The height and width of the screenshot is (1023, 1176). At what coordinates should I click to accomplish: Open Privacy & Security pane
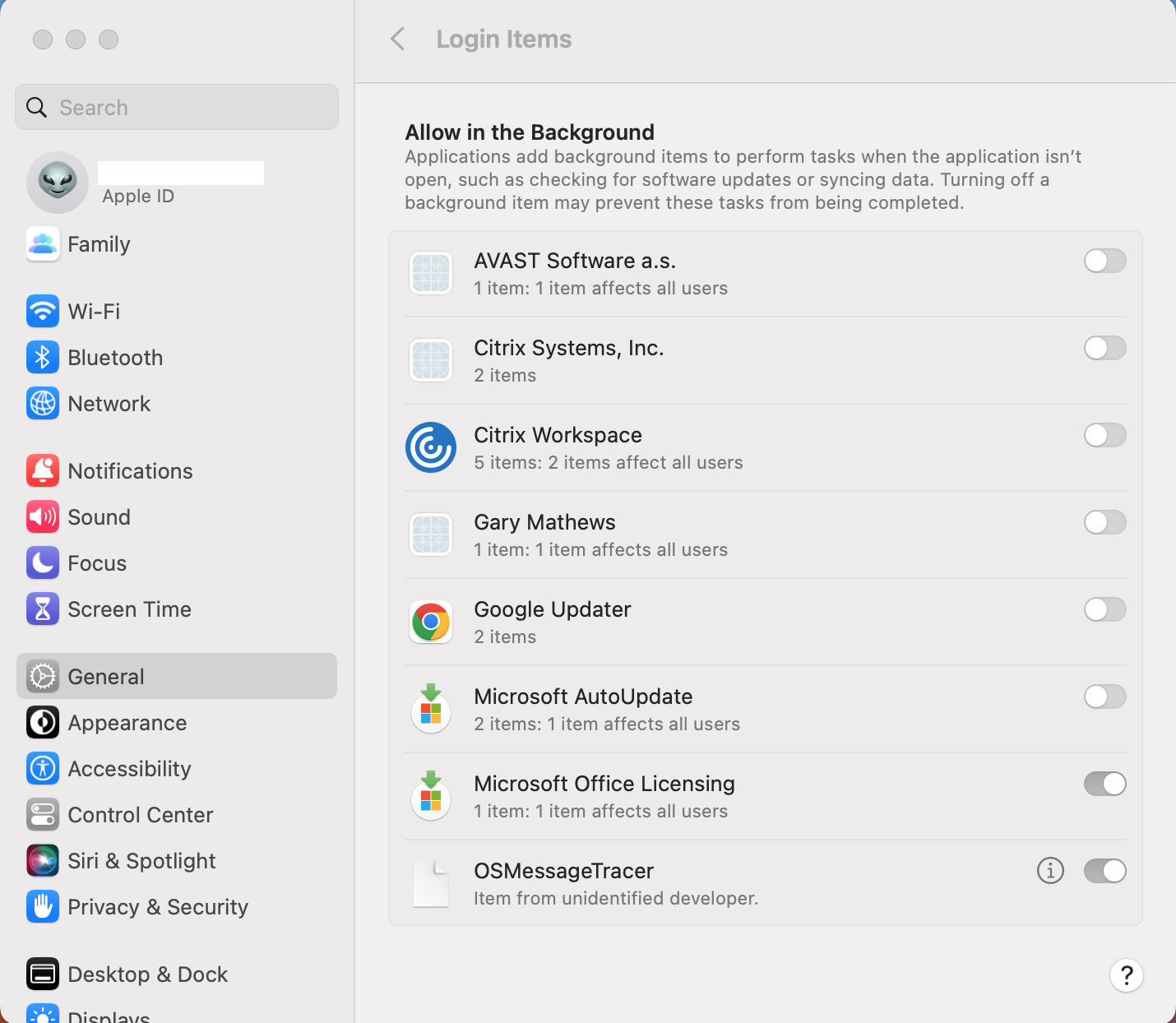177,907
